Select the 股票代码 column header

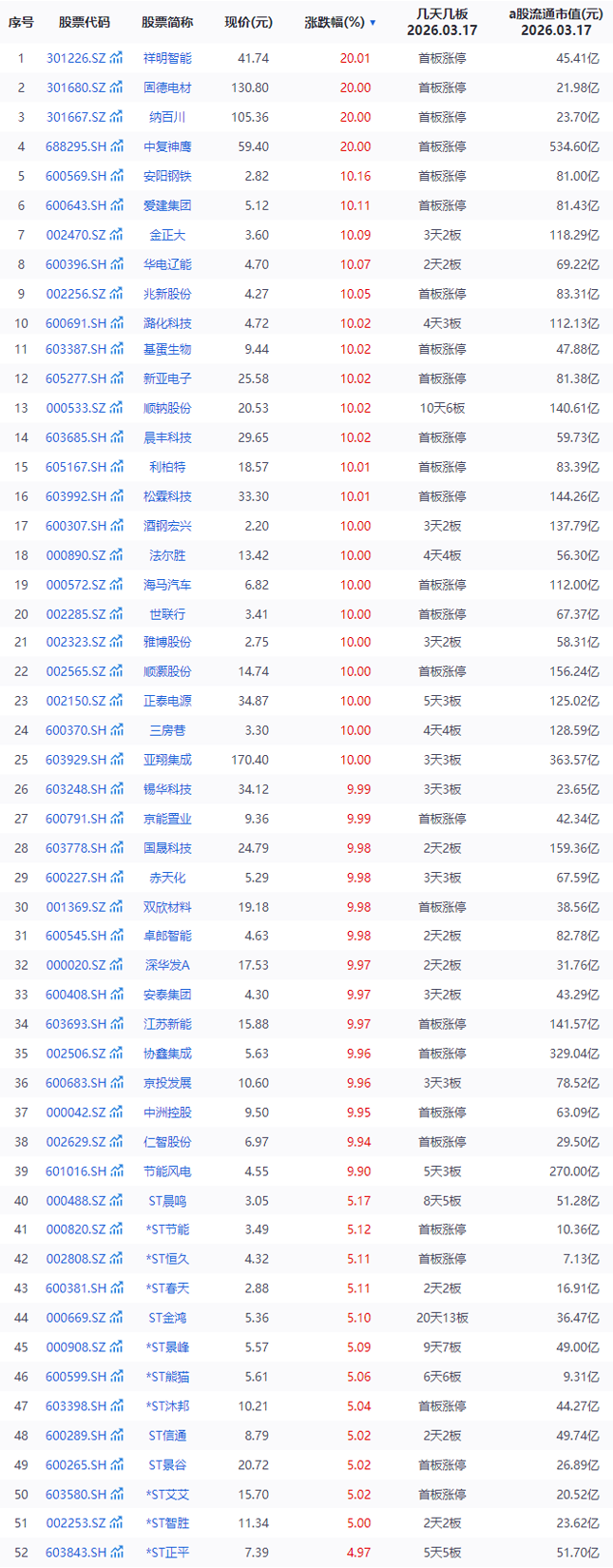click(84, 22)
